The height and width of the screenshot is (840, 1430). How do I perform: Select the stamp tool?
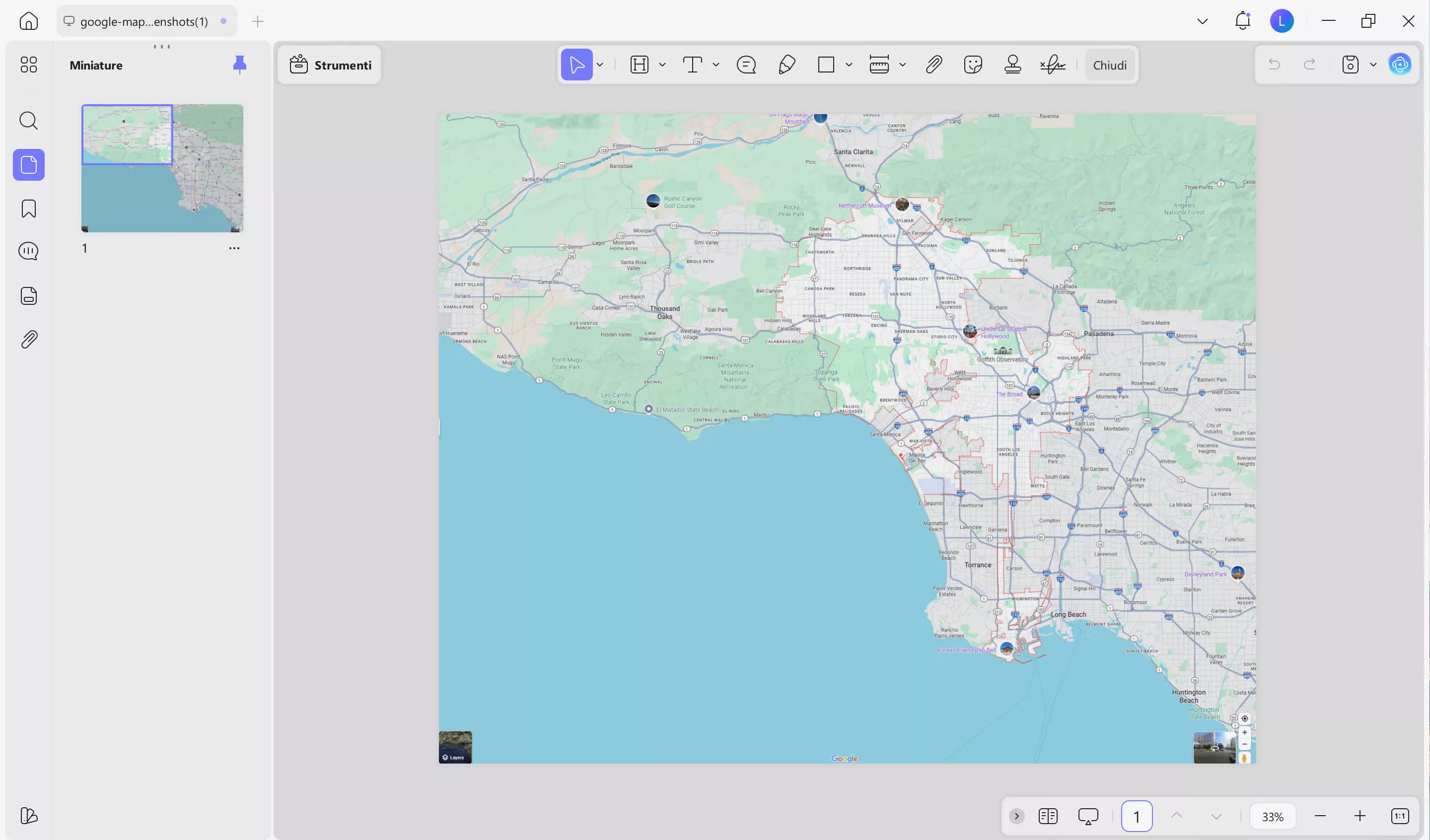[1012, 65]
